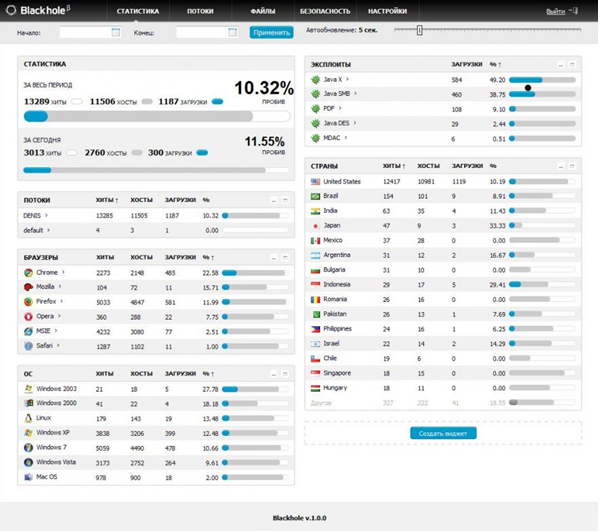Click the Java X exploit bug icon
Screen dimensions: 600x532
point(315,80)
